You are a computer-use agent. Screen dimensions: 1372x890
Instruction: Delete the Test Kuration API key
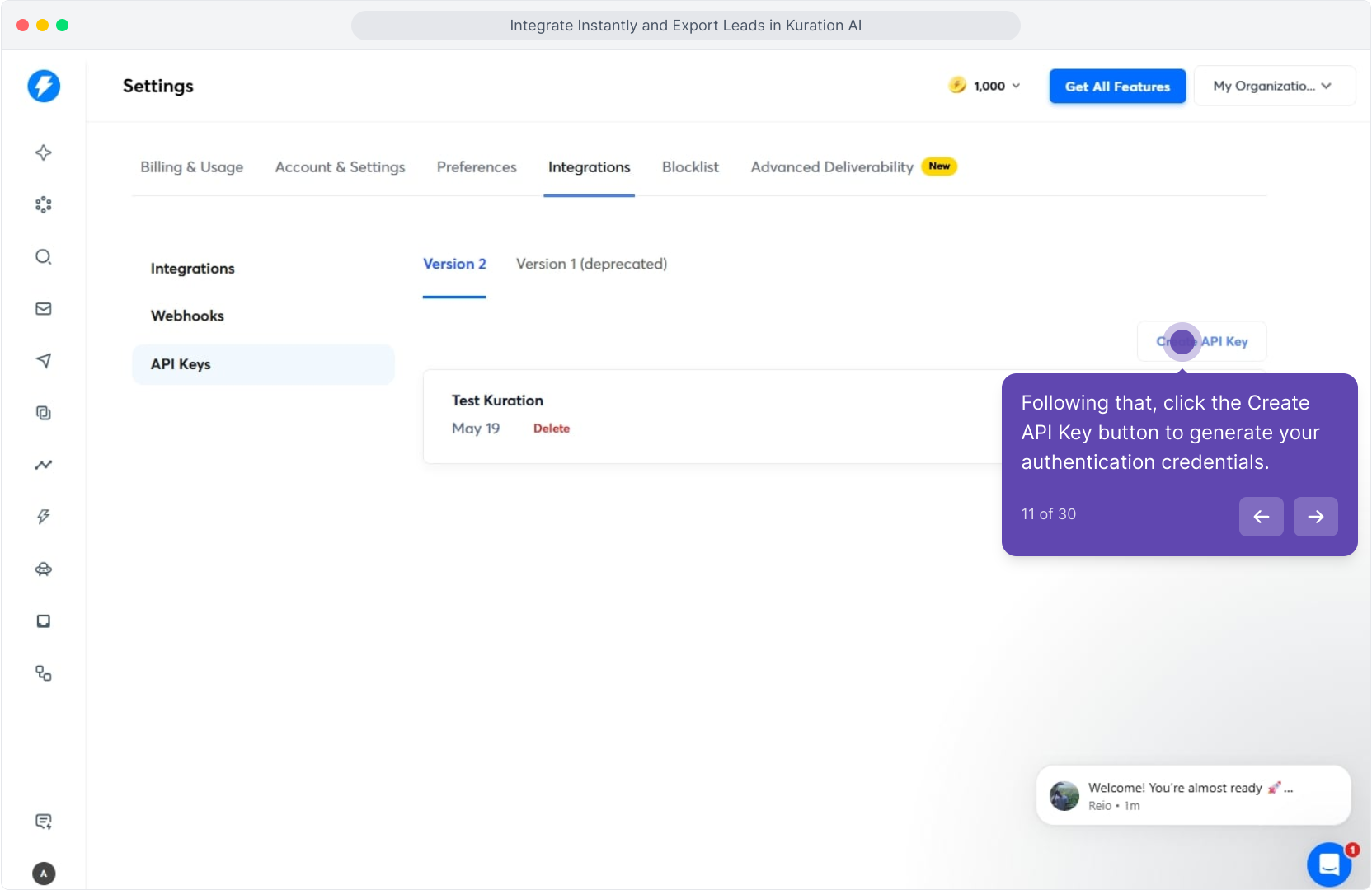point(552,429)
